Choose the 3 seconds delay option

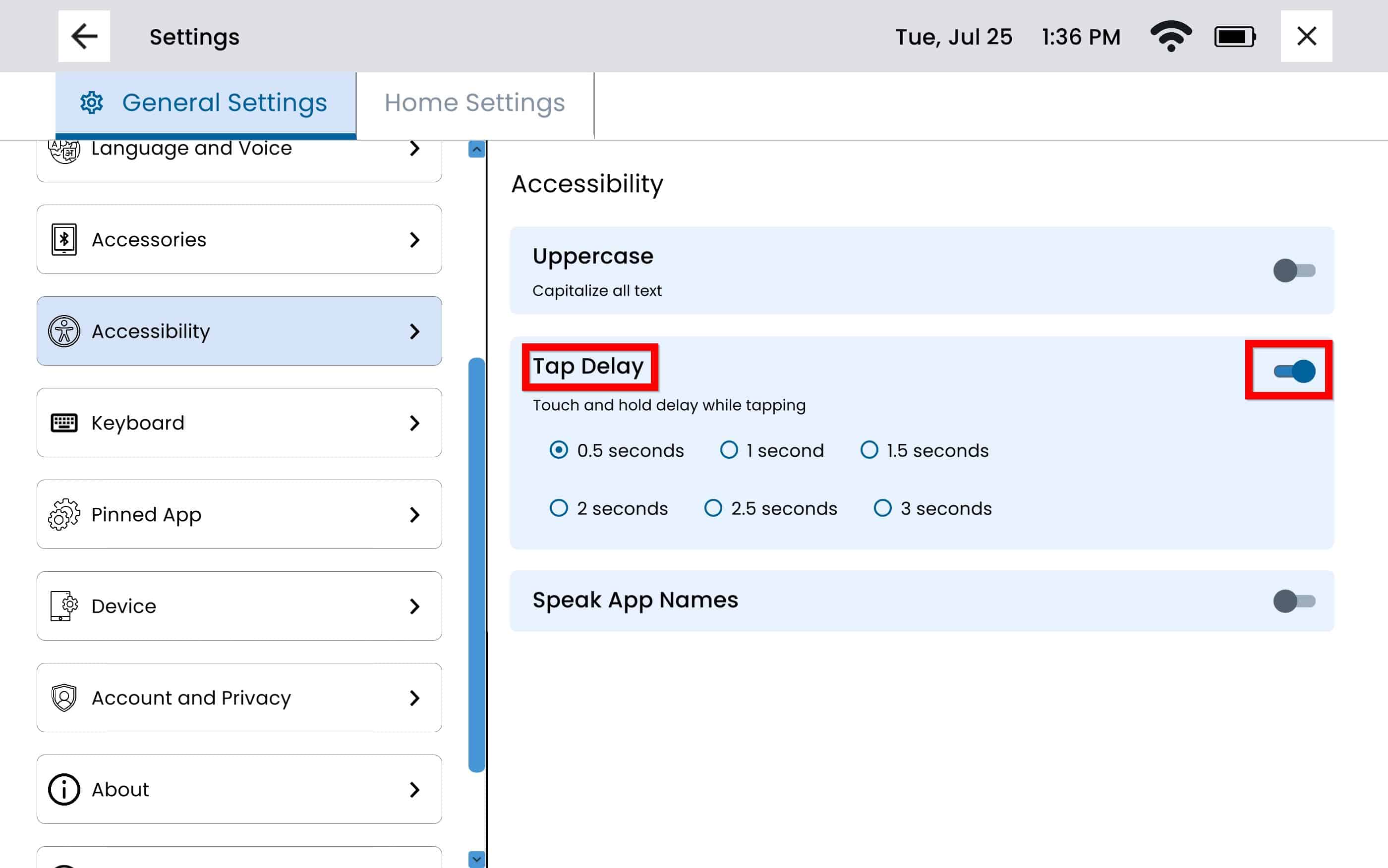[x=883, y=508]
